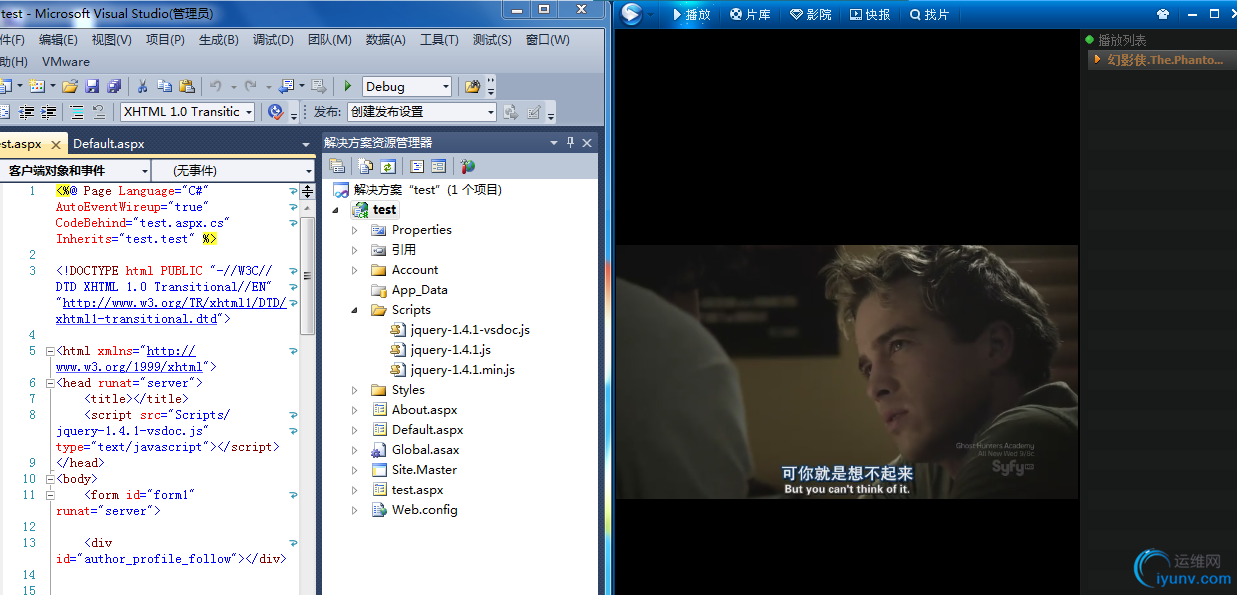The image size is (1237, 595).
Task: Open the 创建发布设置 publish dropdown
Action: coord(490,112)
